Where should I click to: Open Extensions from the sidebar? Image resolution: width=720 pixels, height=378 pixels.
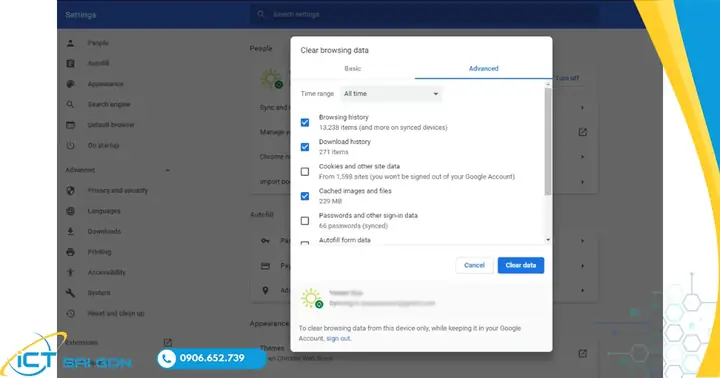coord(81,342)
